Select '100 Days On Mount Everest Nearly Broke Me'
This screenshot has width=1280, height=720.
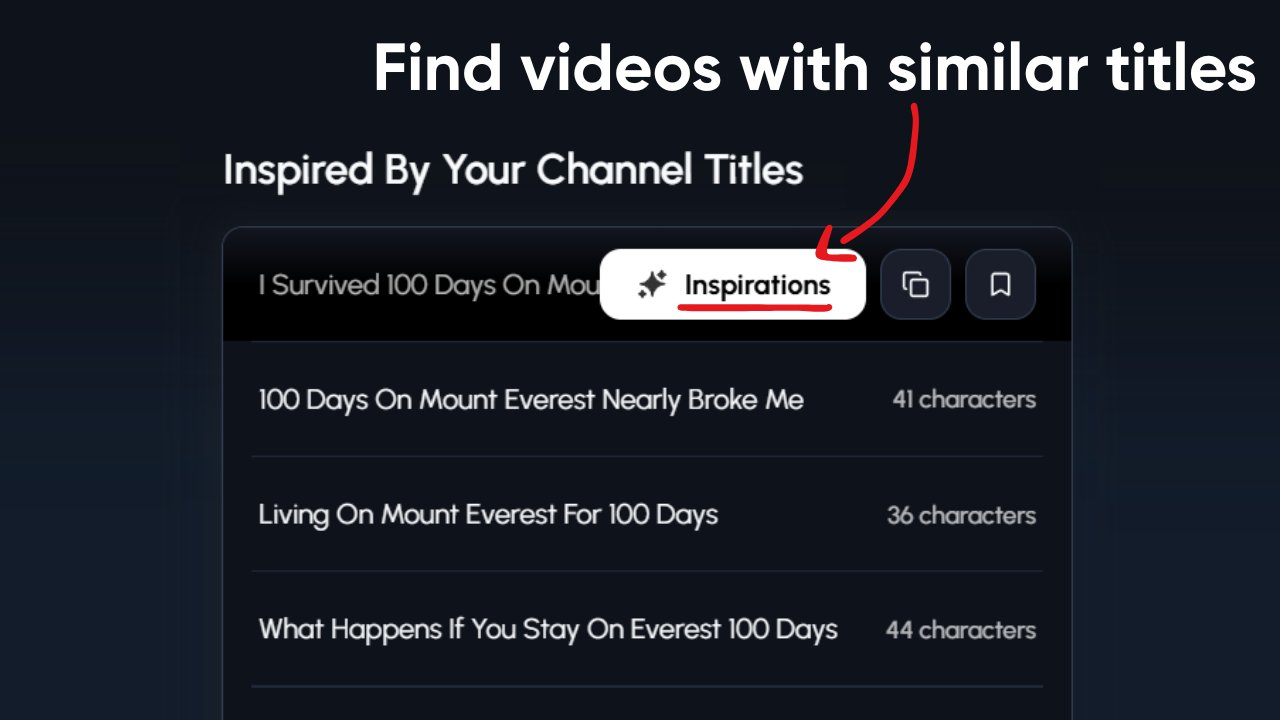[x=531, y=400]
